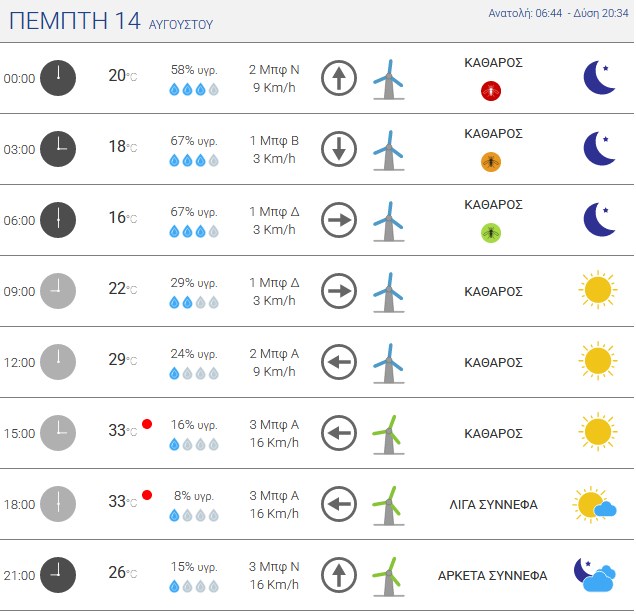Click the crescent moon icon at 00:00
Image resolution: width=636 pixels, height=615 pixels.
point(599,77)
